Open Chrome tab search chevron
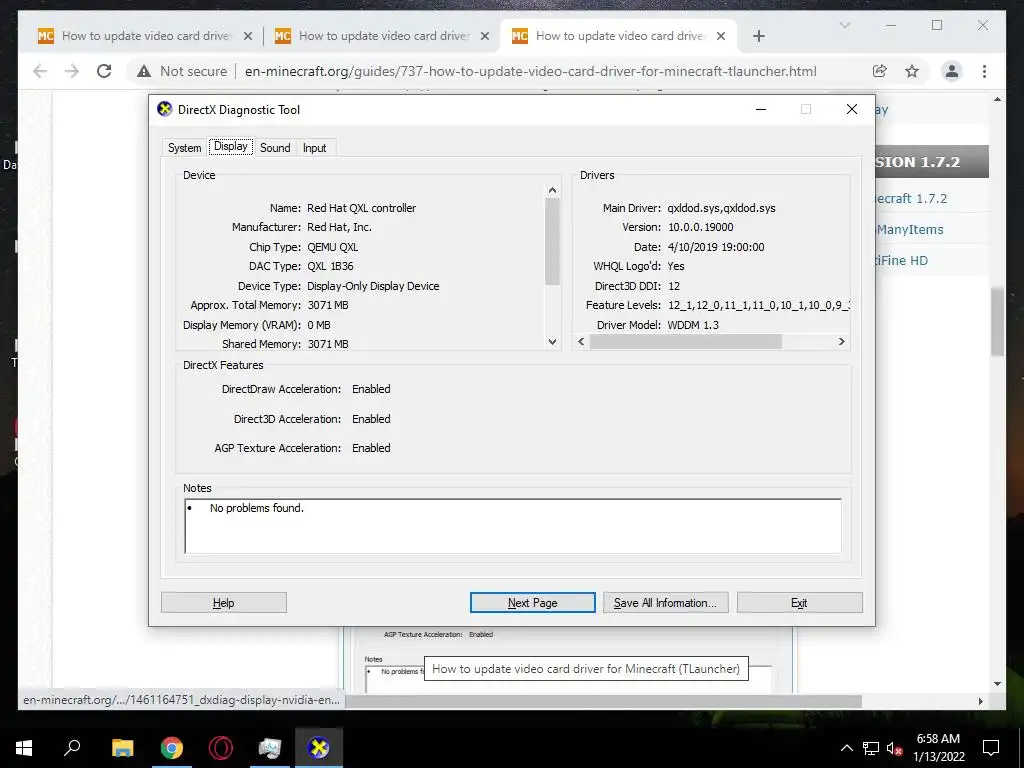 (x=844, y=25)
